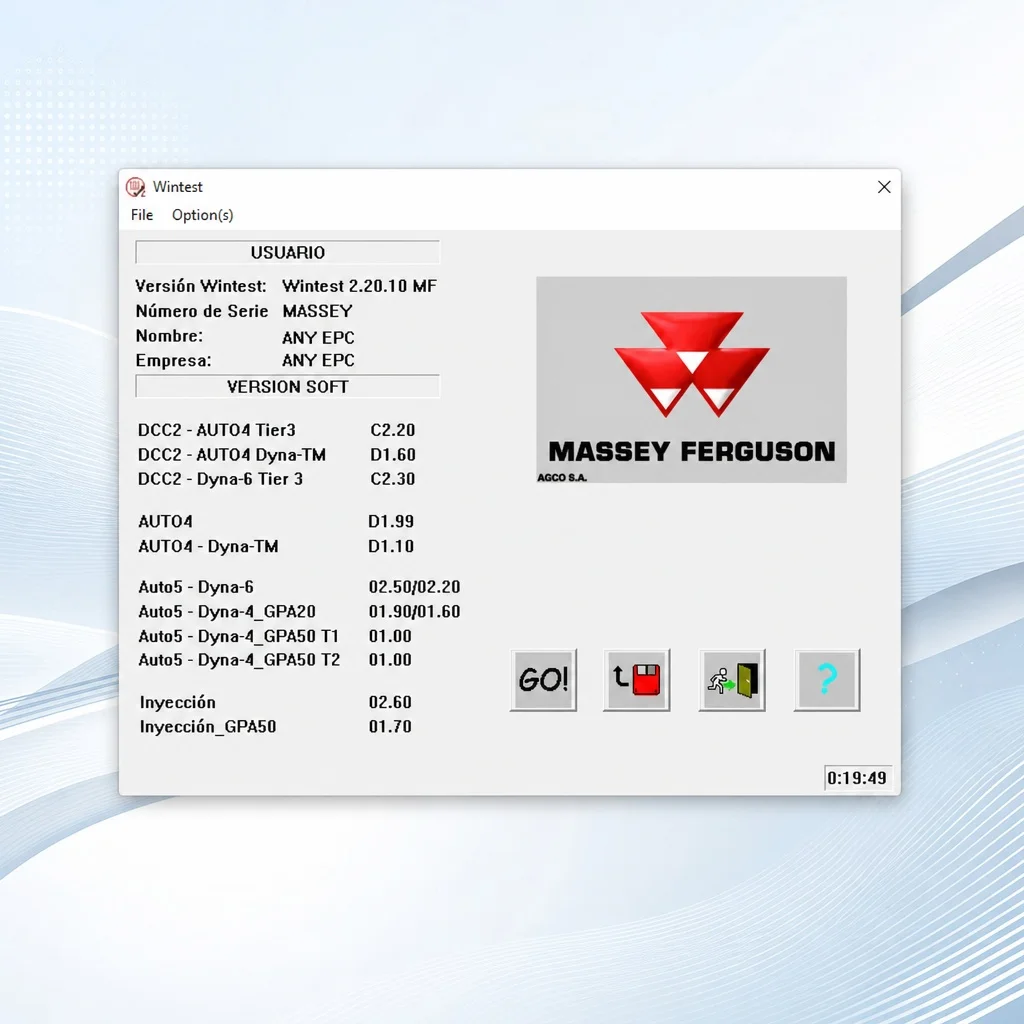Click '01.00' value in the GPA50 T2 row

[x=390, y=660]
